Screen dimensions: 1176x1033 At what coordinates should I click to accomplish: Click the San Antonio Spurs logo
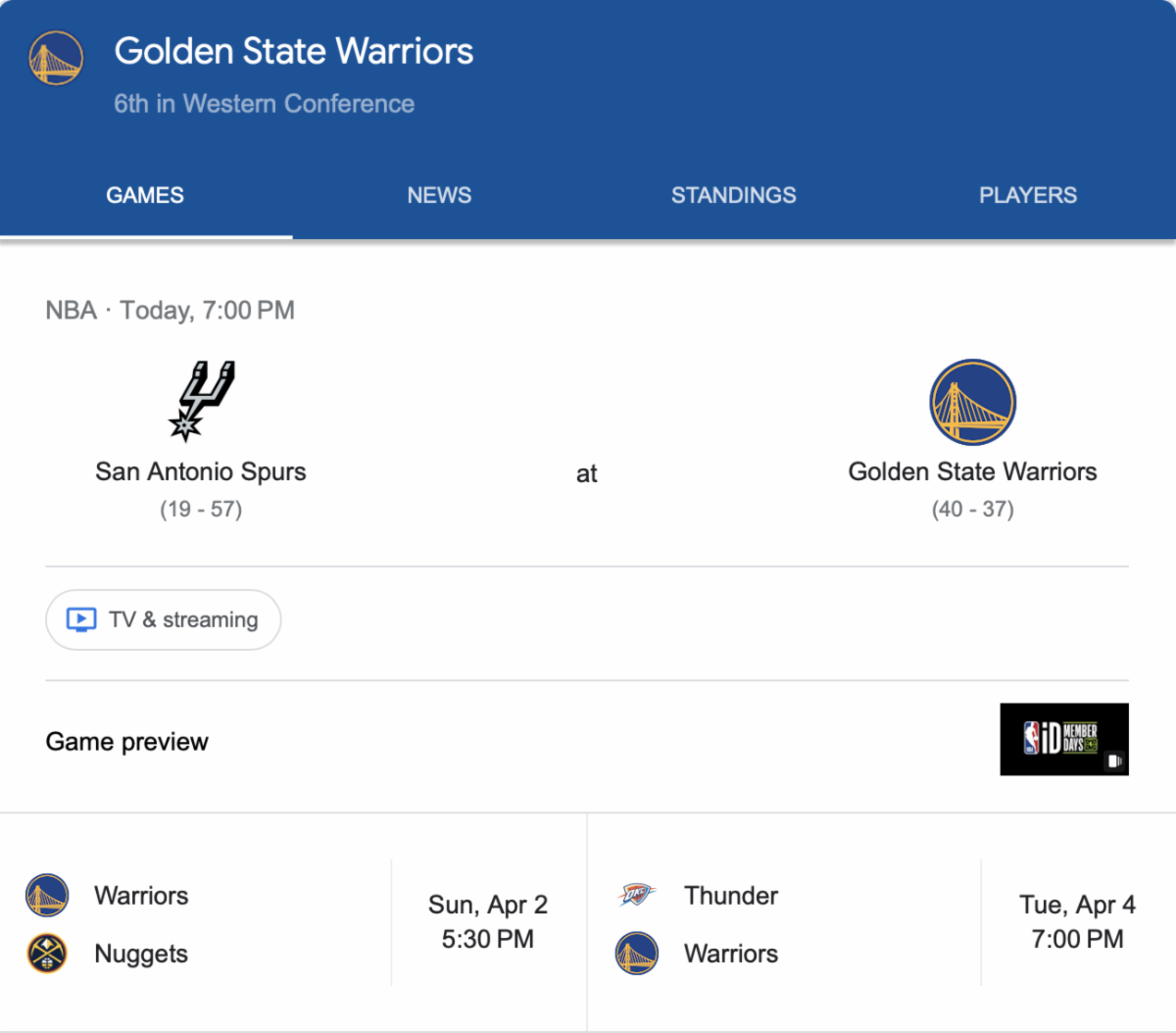coord(201,401)
